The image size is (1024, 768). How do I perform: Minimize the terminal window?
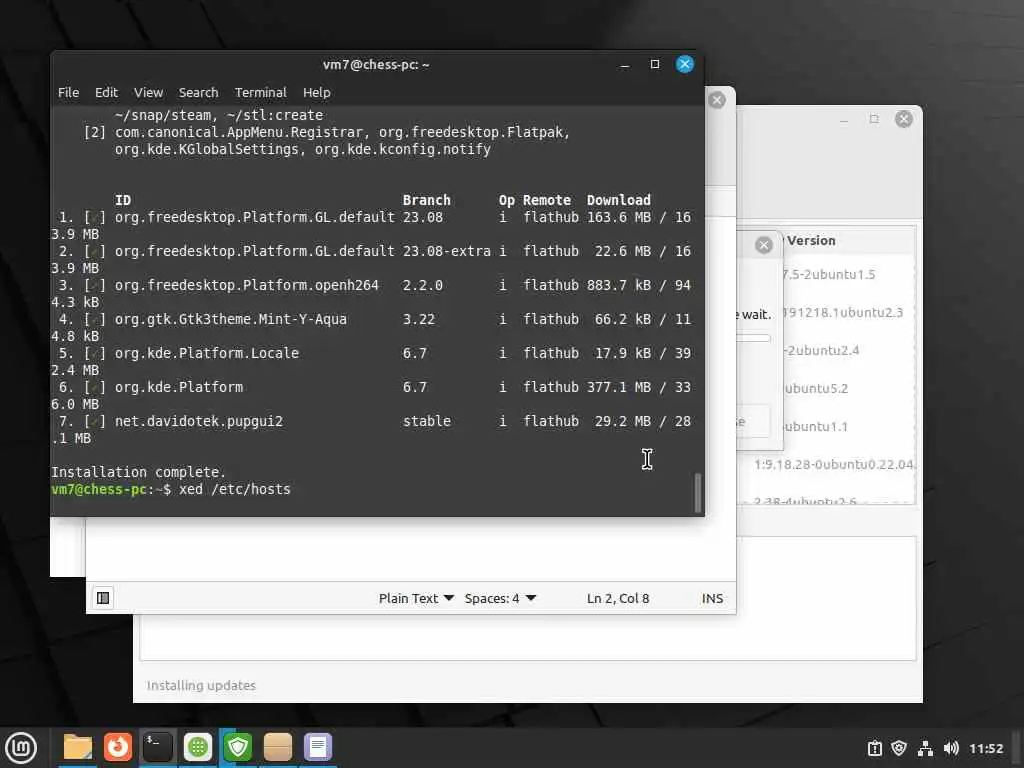(x=625, y=65)
